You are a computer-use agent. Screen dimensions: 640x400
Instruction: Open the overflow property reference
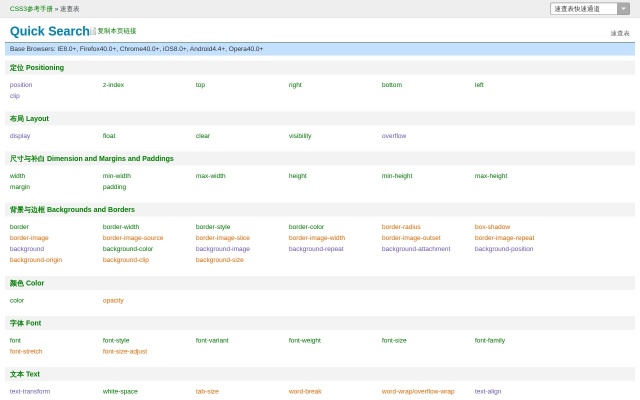394,136
